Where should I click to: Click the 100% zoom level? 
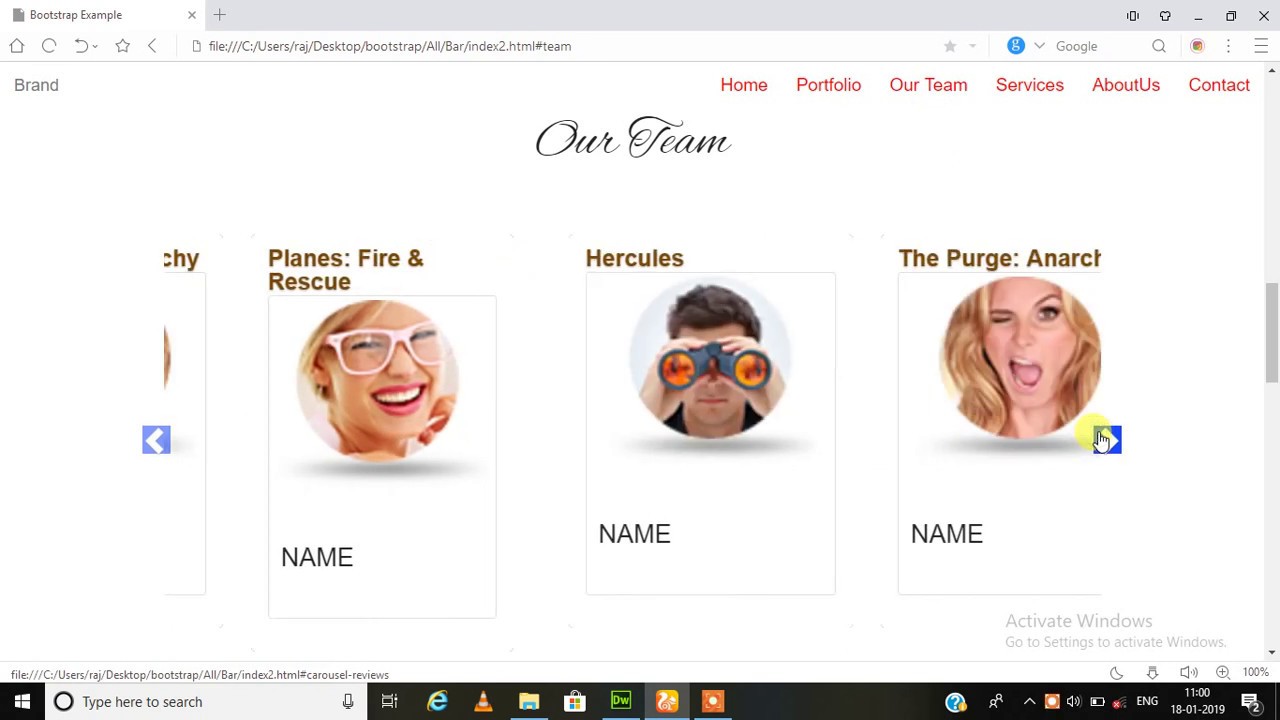1256,673
